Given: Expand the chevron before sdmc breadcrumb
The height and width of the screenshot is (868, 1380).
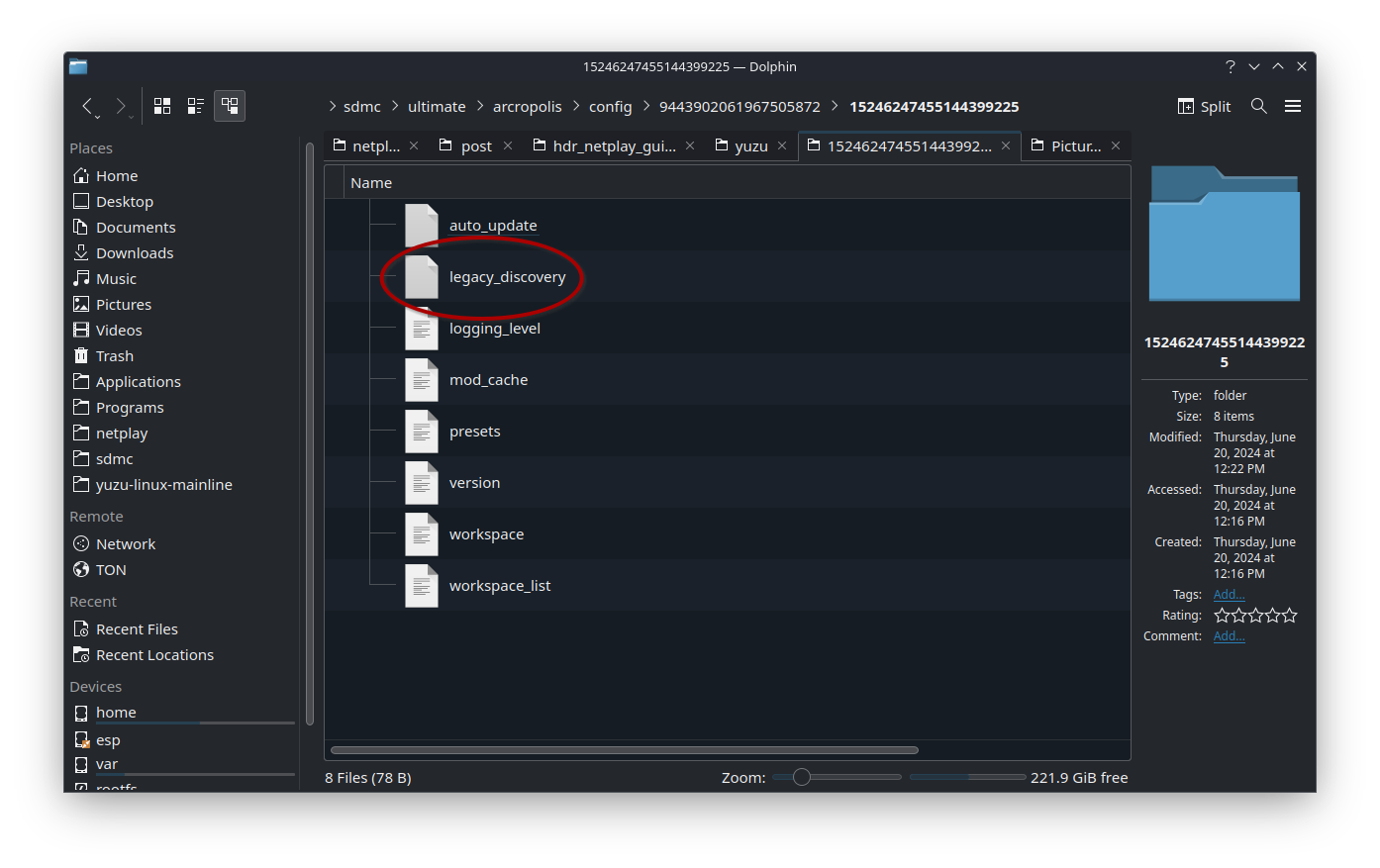Looking at the screenshot, I should pos(332,106).
